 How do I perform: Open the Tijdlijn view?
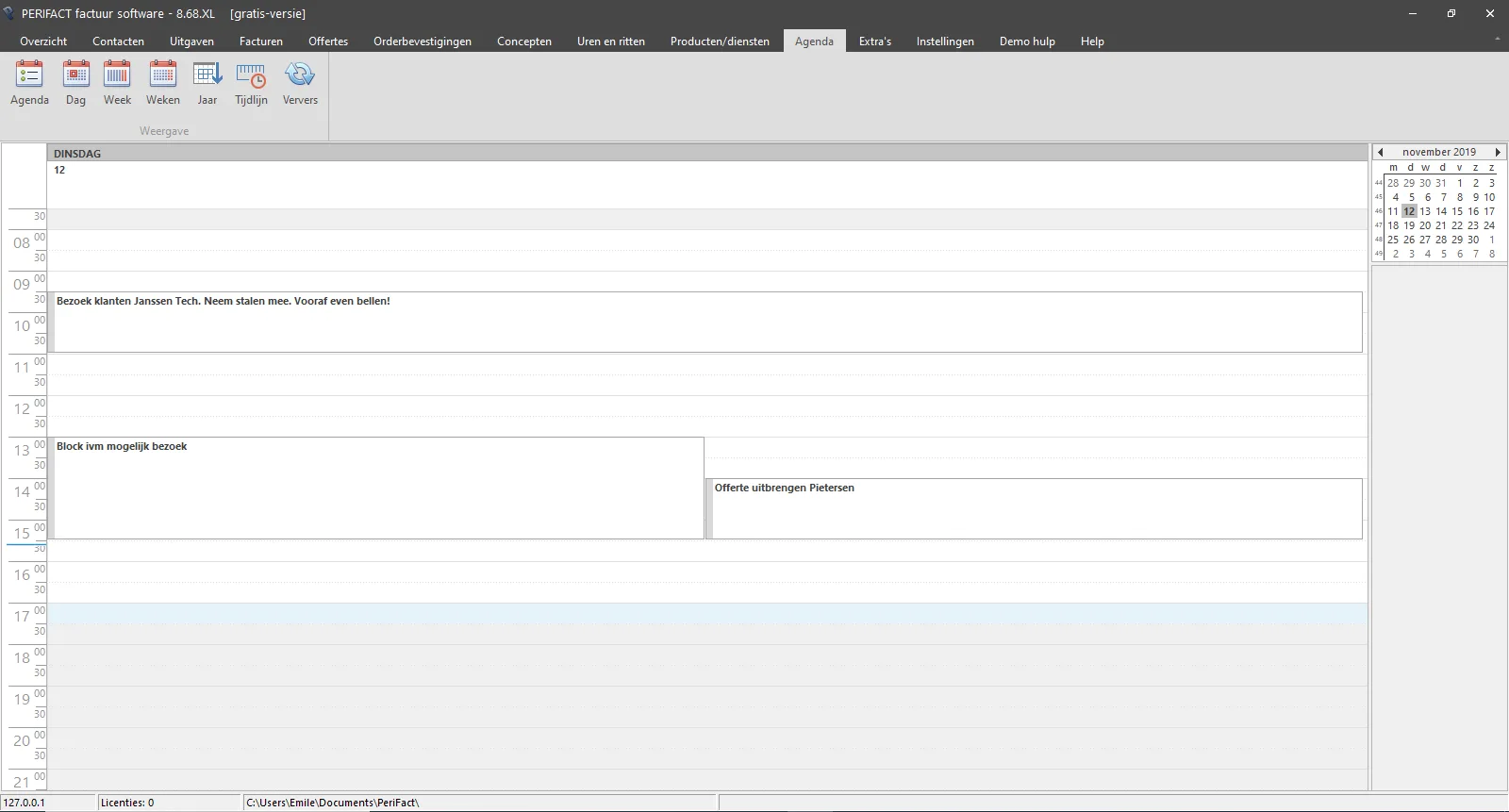coord(251,83)
